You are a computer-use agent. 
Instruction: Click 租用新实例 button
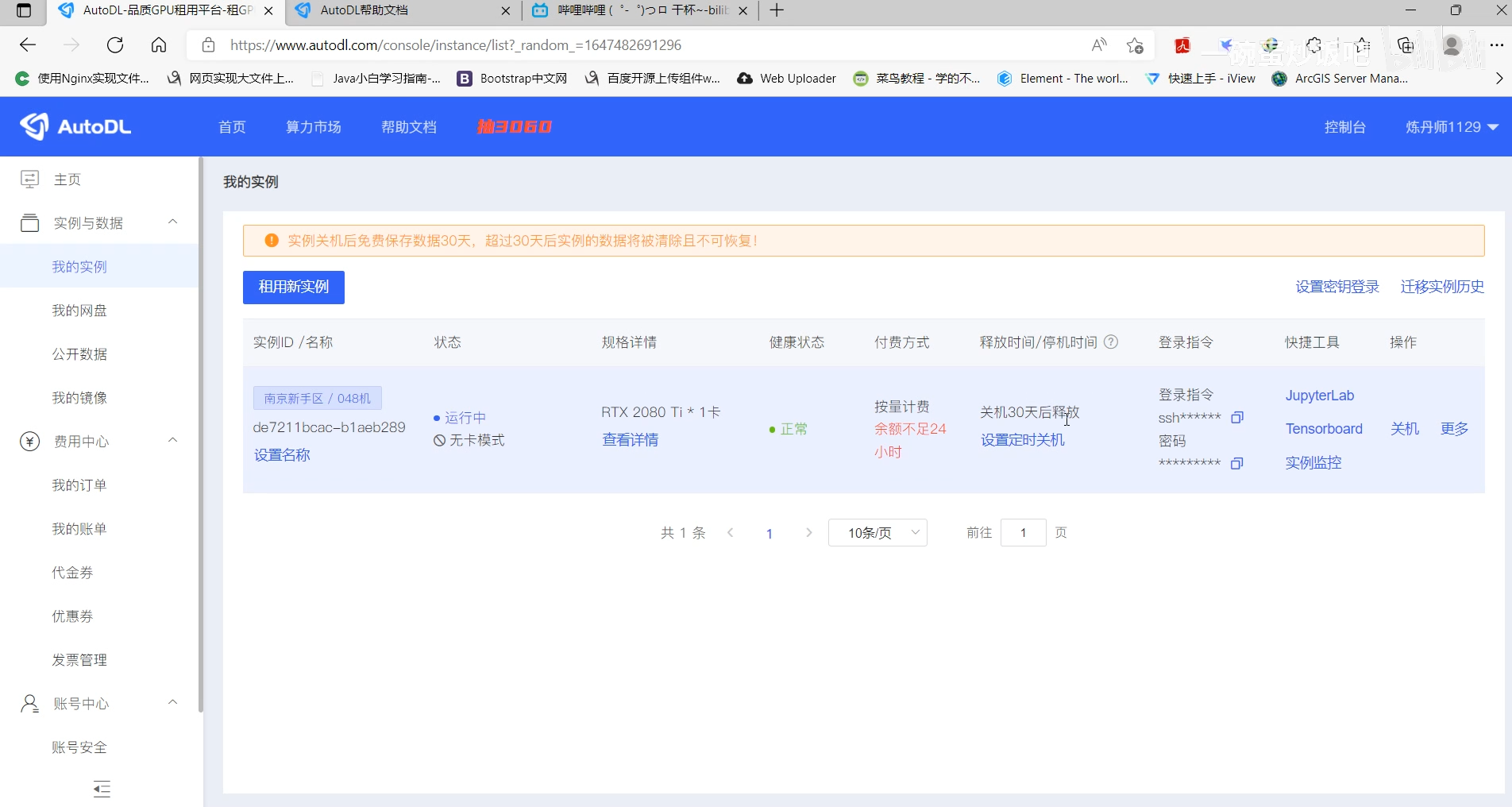(294, 288)
